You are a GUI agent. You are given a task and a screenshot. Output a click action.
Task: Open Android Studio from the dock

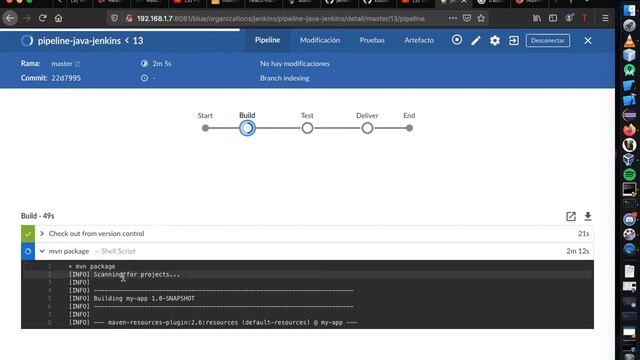coord(629,70)
